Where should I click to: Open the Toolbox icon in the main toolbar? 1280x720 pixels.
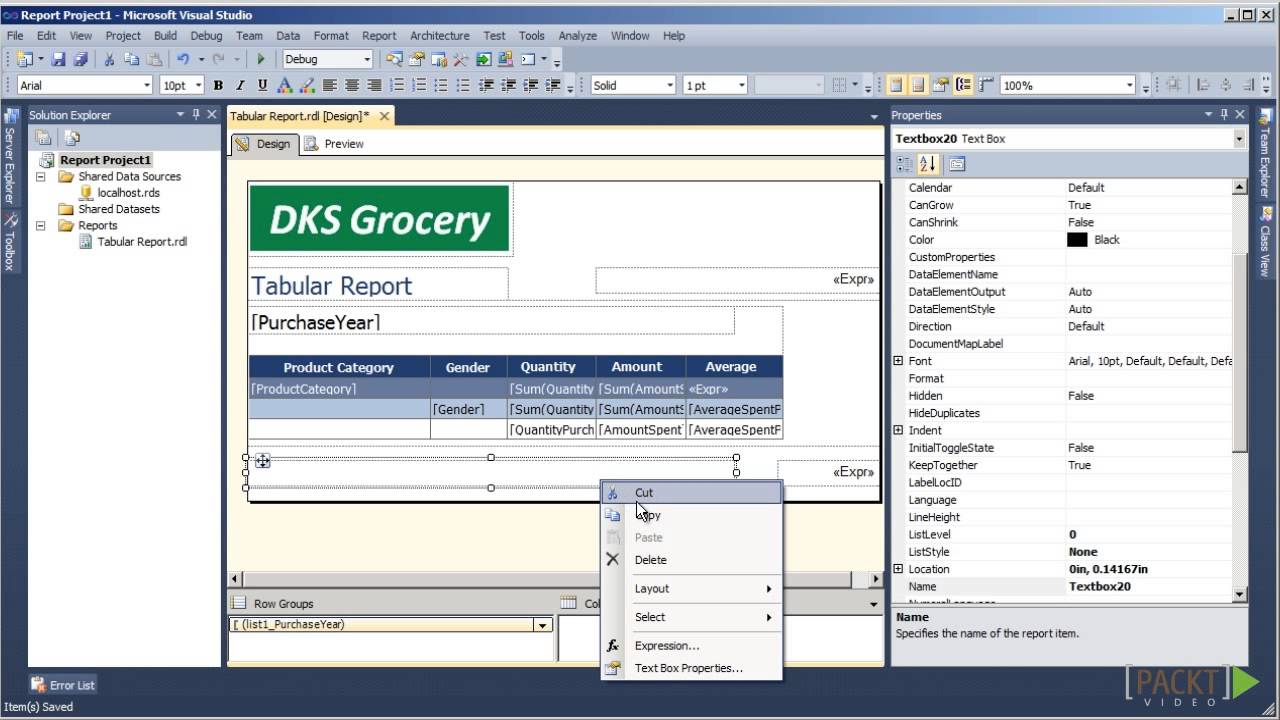(x=460, y=60)
